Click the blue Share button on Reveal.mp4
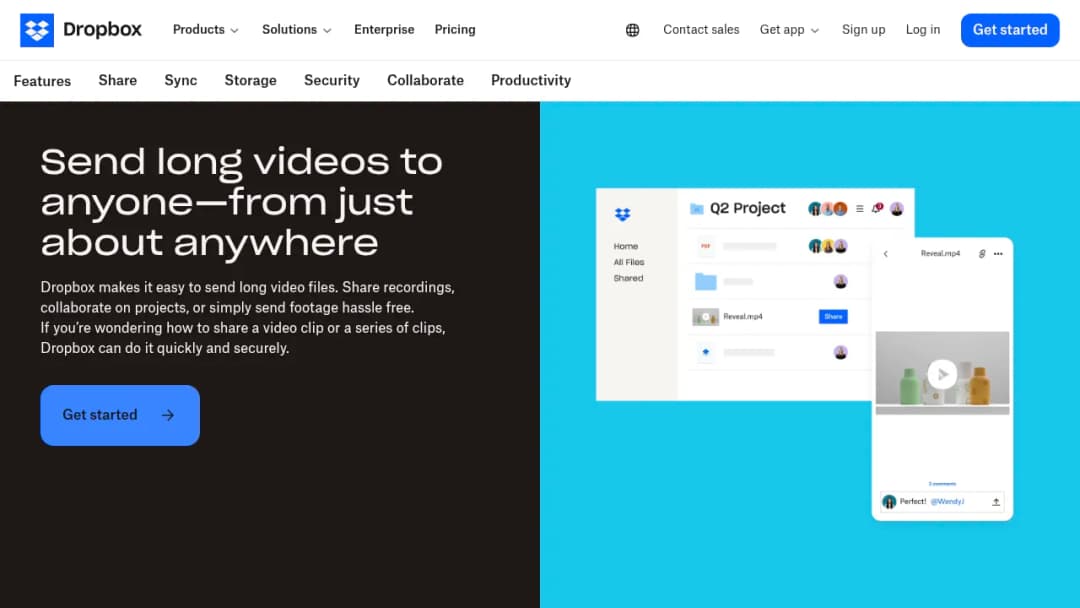Viewport: 1080px width, 608px height. [833, 317]
